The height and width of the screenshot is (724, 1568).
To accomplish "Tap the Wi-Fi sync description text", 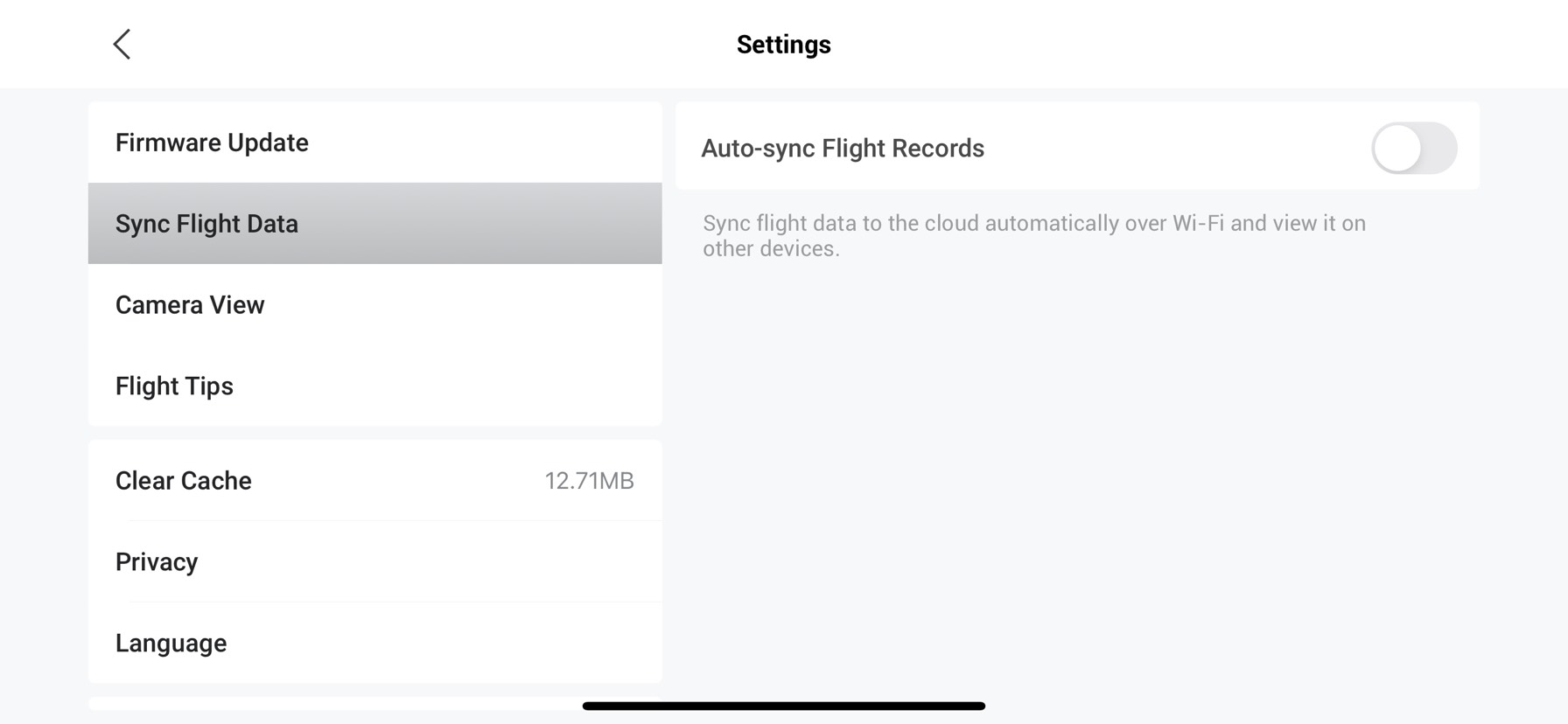I will [1032, 235].
